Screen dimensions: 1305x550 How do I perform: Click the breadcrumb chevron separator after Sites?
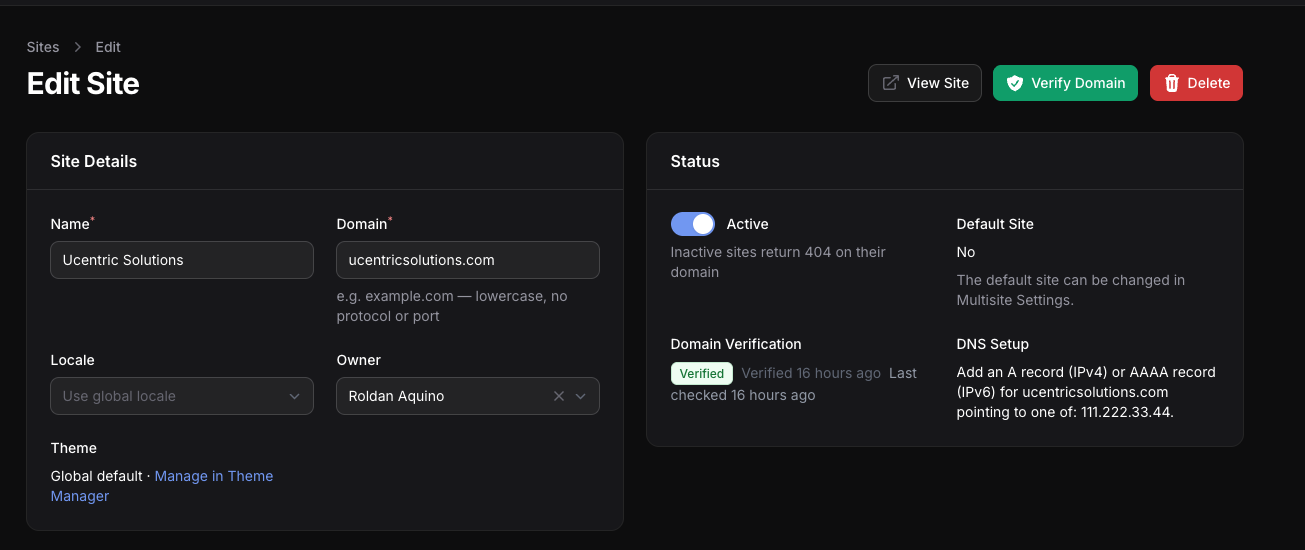coord(78,47)
